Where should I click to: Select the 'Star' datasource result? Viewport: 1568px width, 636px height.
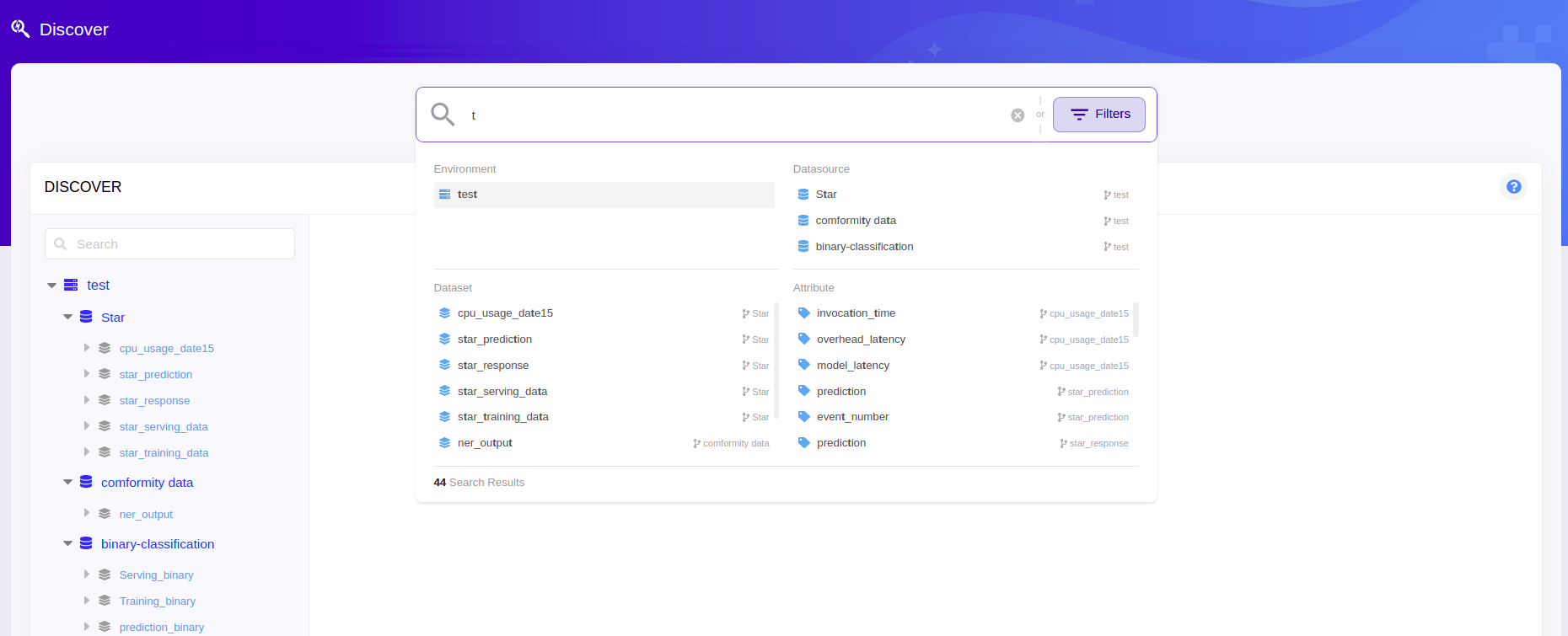pyautogui.click(x=965, y=195)
